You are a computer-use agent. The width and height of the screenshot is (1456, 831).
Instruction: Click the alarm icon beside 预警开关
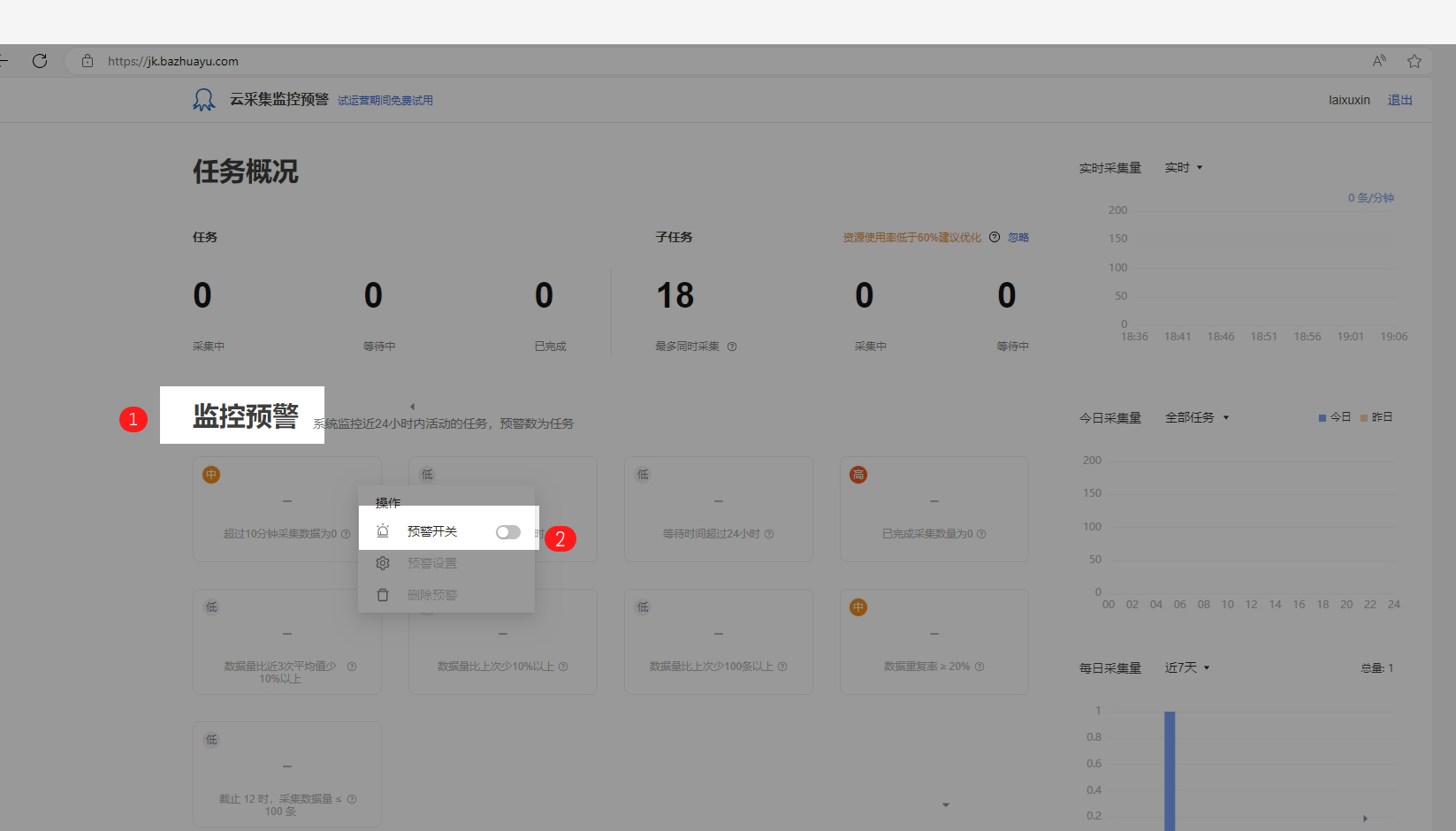click(x=383, y=531)
